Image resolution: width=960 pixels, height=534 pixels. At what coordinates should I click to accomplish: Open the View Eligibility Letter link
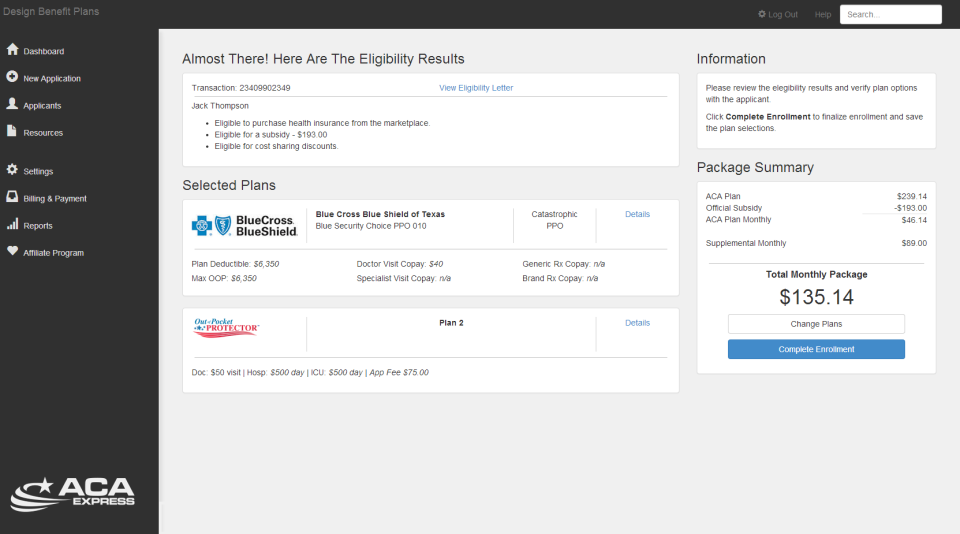click(x=476, y=88)
